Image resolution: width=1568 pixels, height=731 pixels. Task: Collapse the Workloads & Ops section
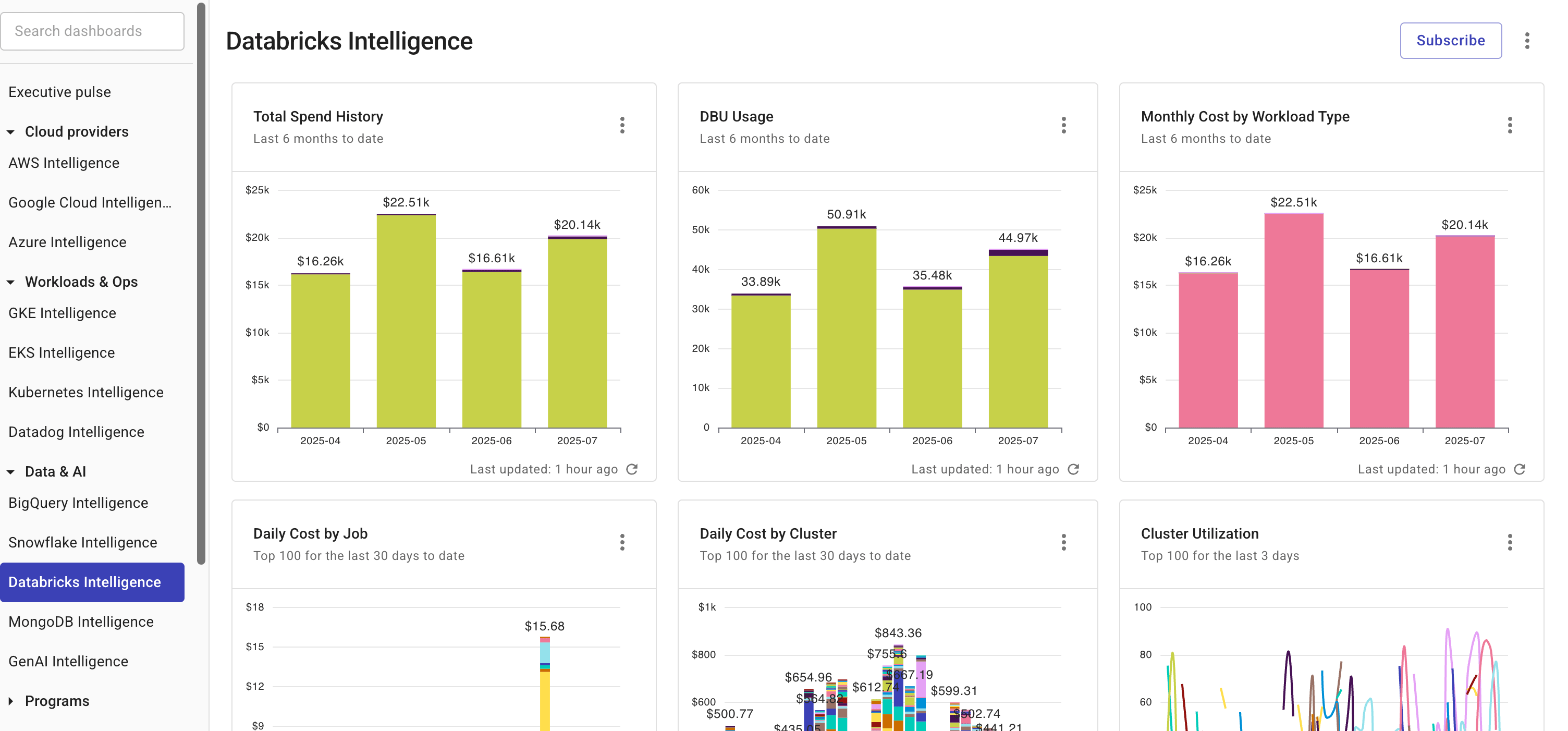(10, 282)
